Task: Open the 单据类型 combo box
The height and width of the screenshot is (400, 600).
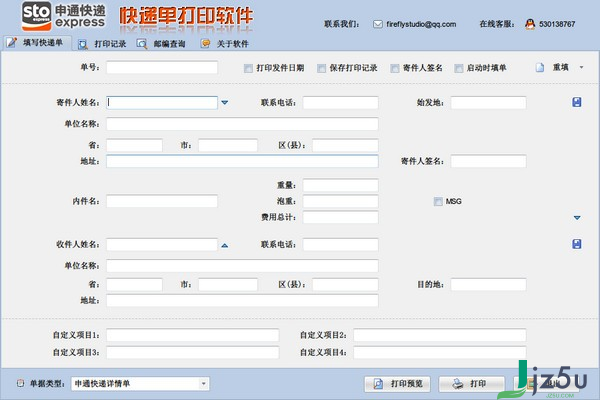Action: pyautogui.click(x=140, y=384)
